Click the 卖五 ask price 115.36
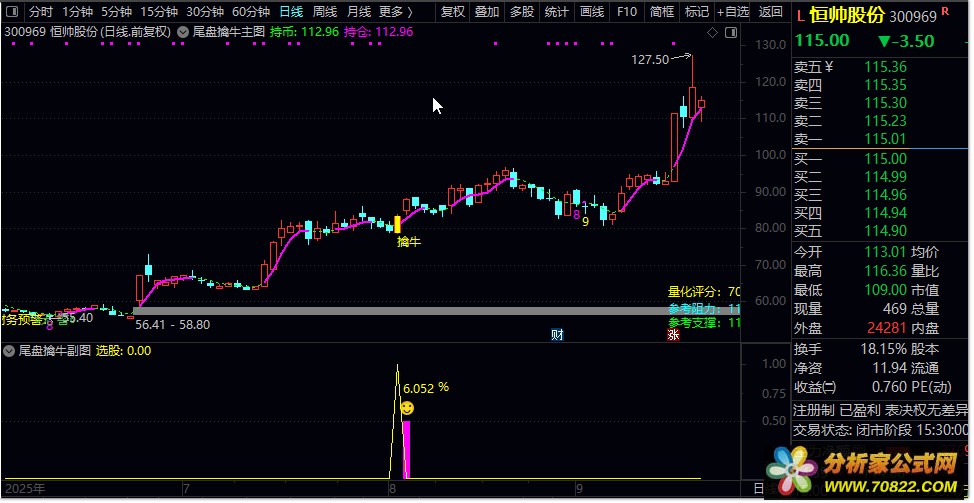 pos(886,67)
